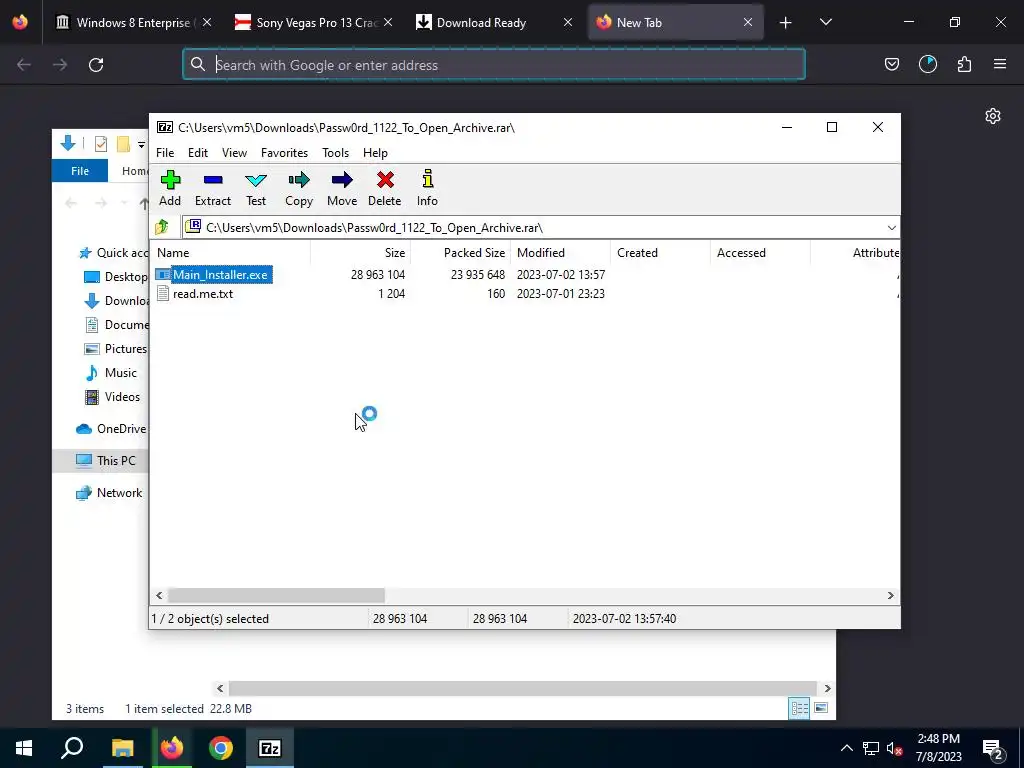Click the Explorer horizontal scrollbar thumb

[x=522, y=688]
